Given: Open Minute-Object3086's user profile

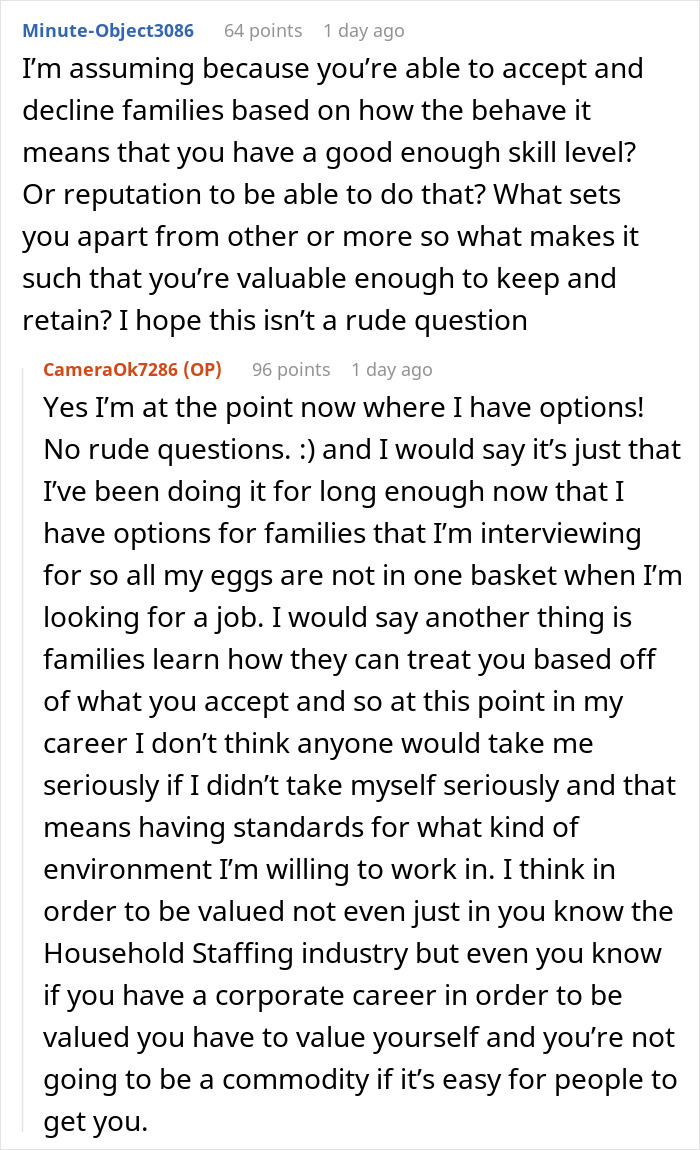Looking at the screenshot, I should point(108,31).
